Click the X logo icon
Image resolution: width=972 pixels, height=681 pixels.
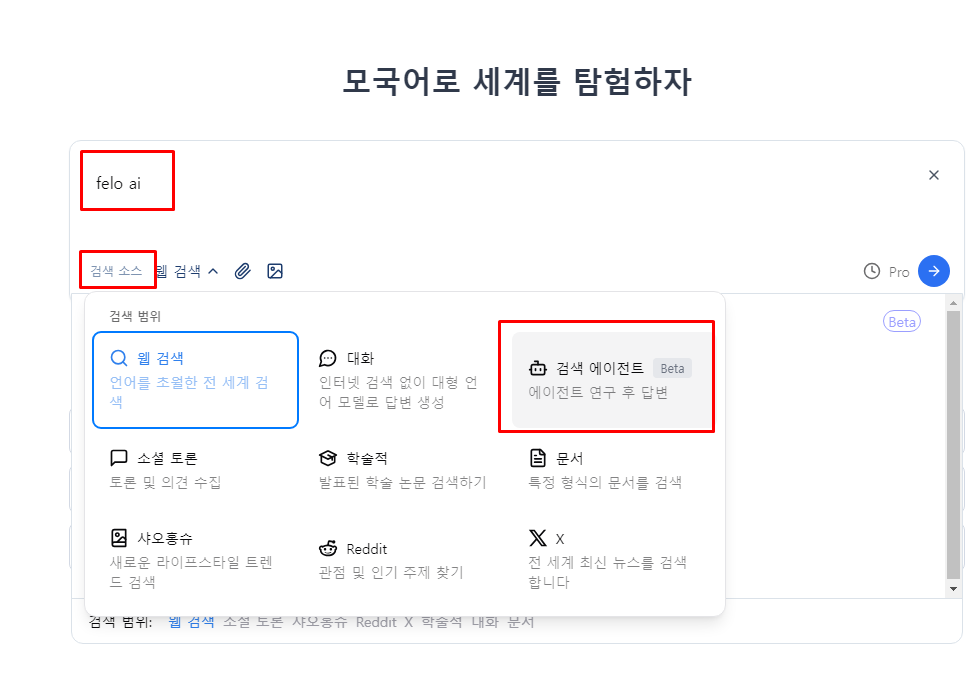(x=537, y=537)
